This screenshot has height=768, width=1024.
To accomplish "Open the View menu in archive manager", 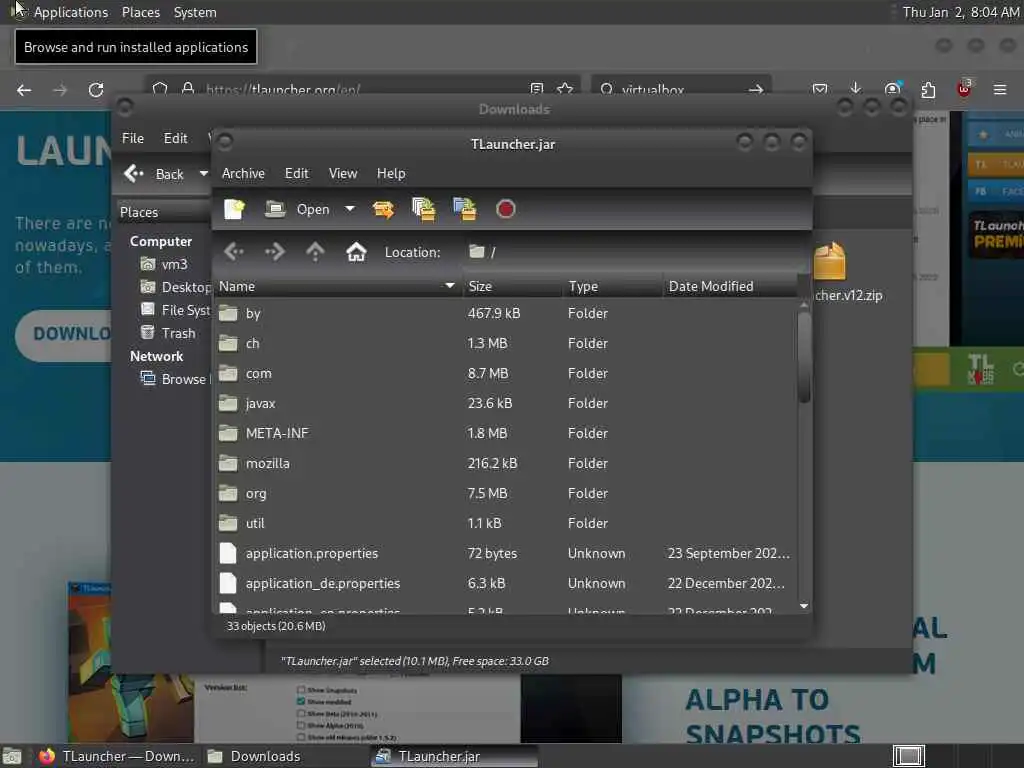I will point(343,173).
